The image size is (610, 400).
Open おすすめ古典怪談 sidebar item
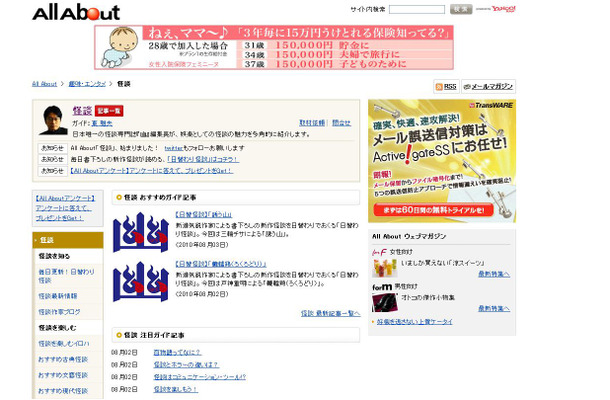64,359
